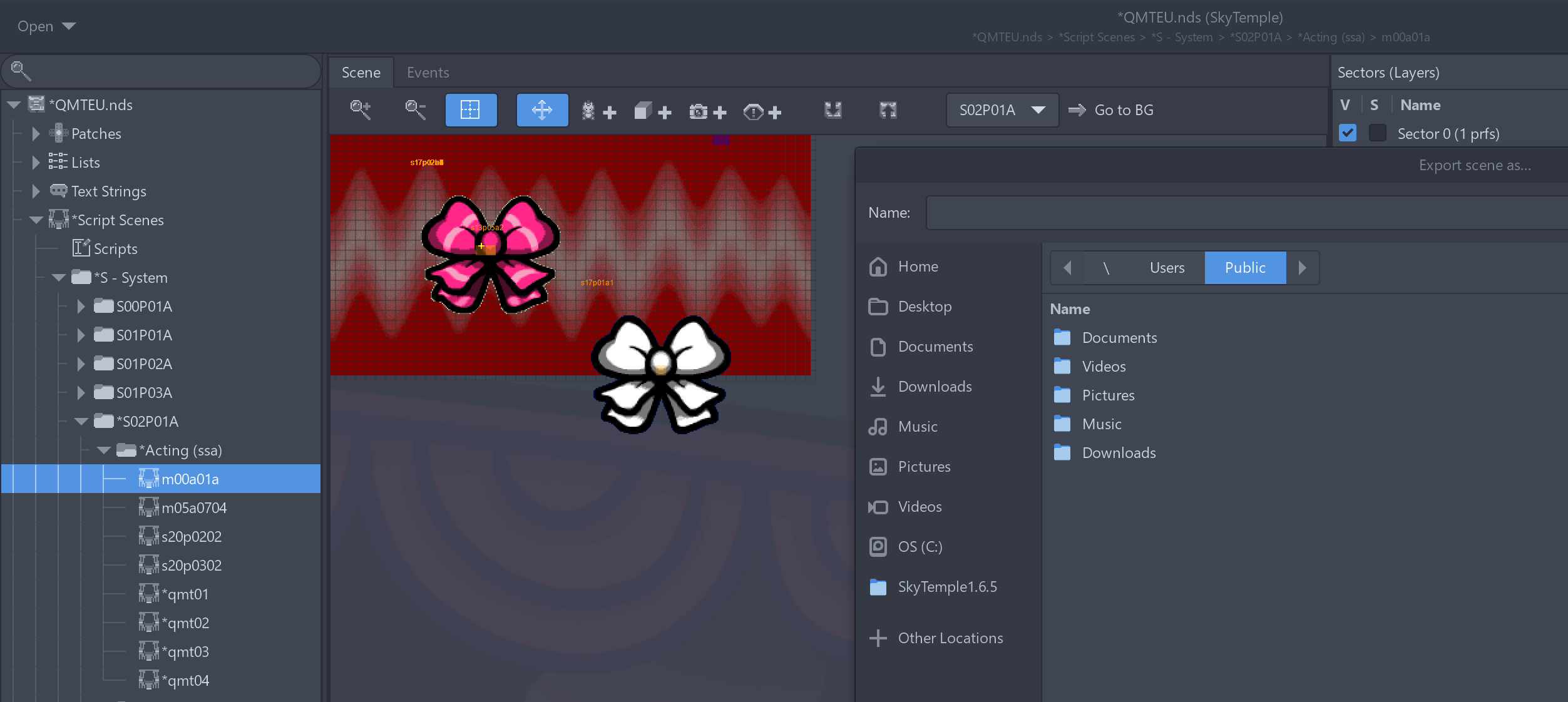Screen dimensions: 1568x702
Task: Toggle solo checkbox for Sector 0
Action: (x=1377, y=133)
